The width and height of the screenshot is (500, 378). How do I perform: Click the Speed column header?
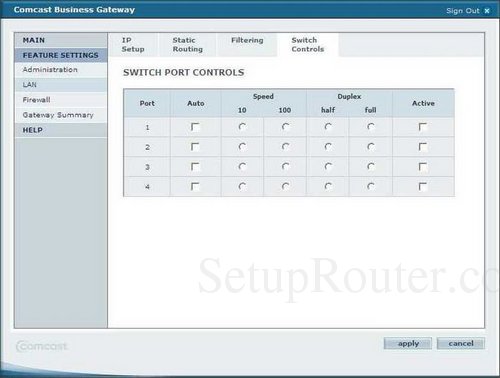[x=263, y=96]
